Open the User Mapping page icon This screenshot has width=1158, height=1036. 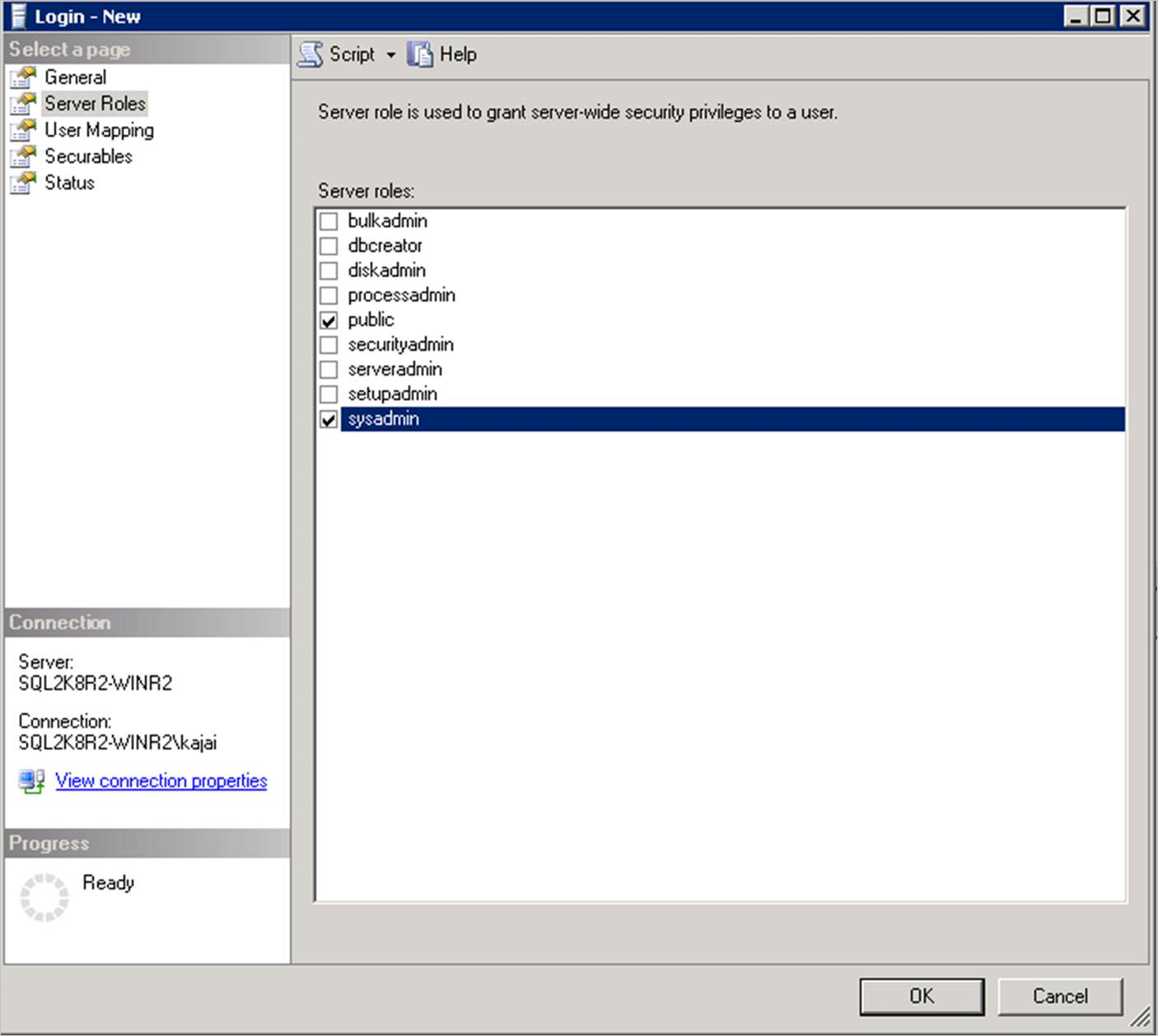[22, 128]
